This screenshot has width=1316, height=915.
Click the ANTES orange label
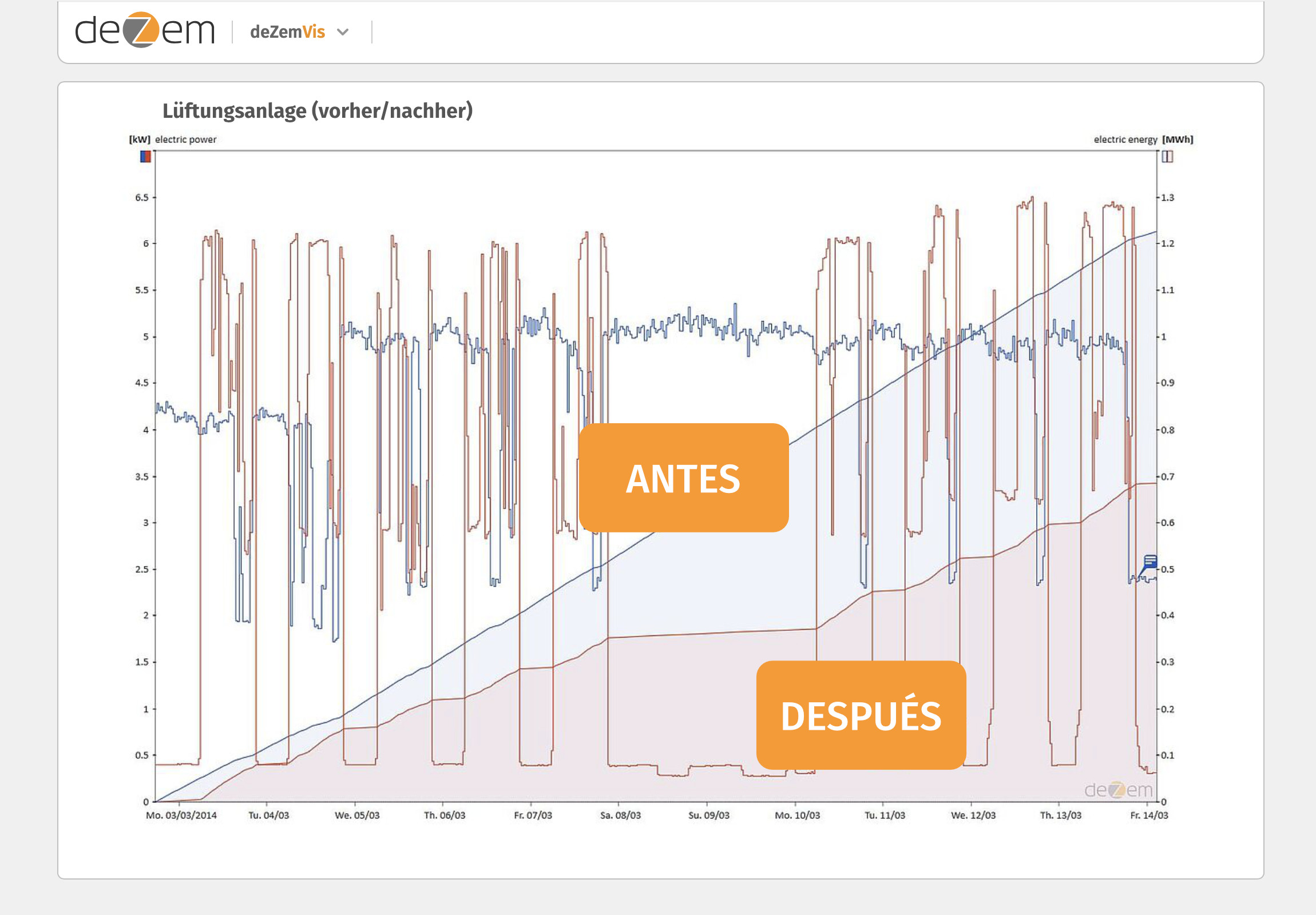pyautogui.click(x=683, y=478)
